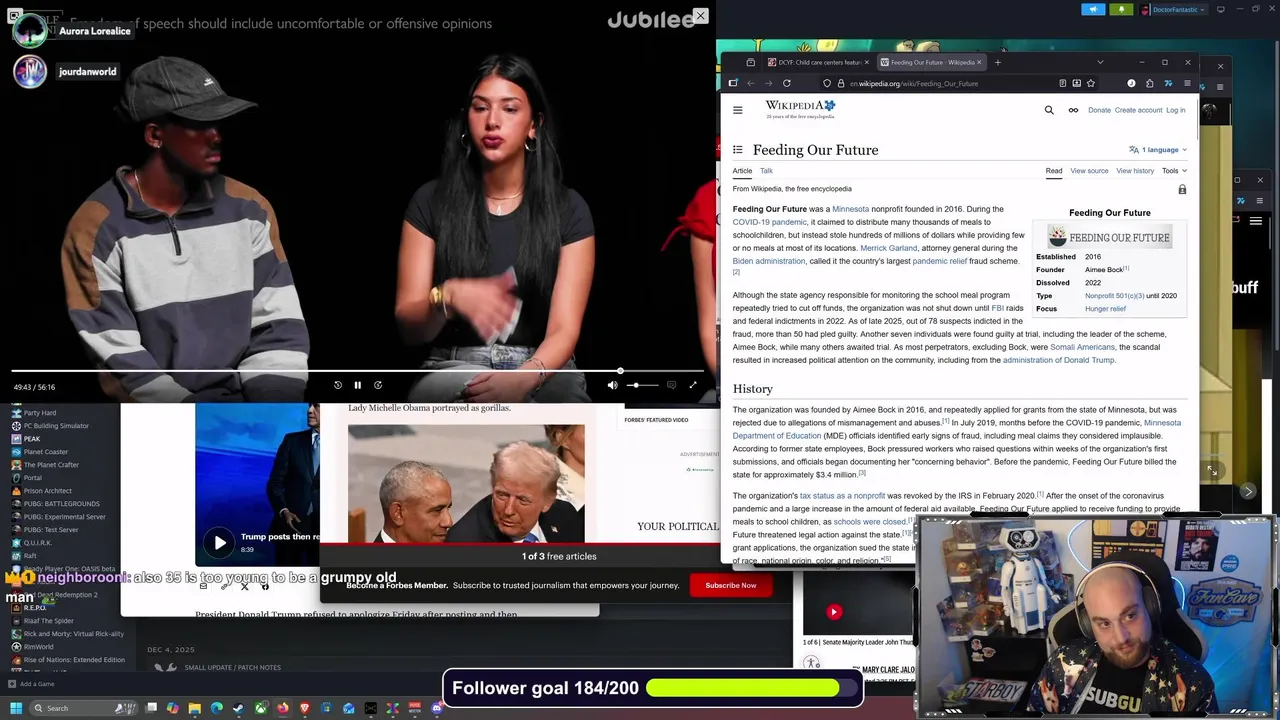Rewind the video with the skip-back icon
The image size is (1280, 720).
[x=338, y=385]
